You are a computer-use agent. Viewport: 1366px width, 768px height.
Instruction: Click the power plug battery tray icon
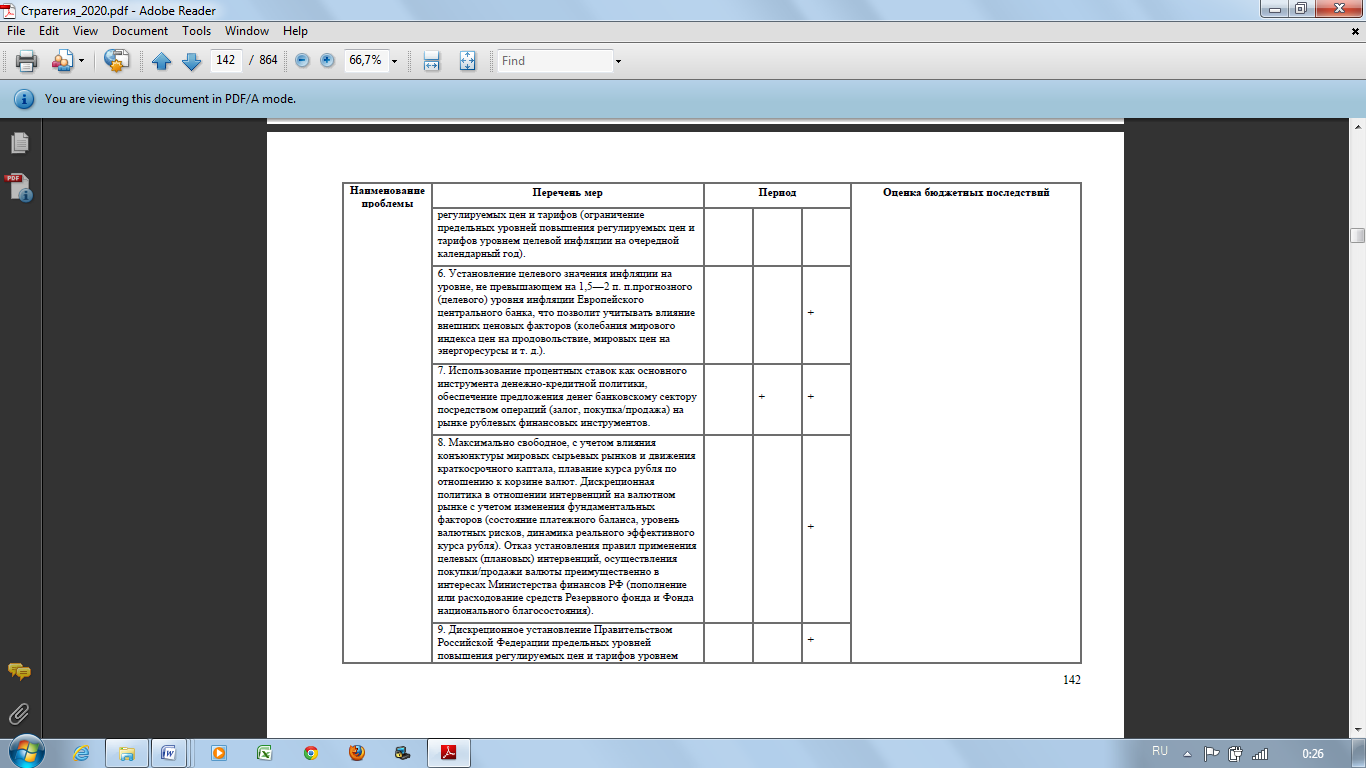[x=1236, y=753]
